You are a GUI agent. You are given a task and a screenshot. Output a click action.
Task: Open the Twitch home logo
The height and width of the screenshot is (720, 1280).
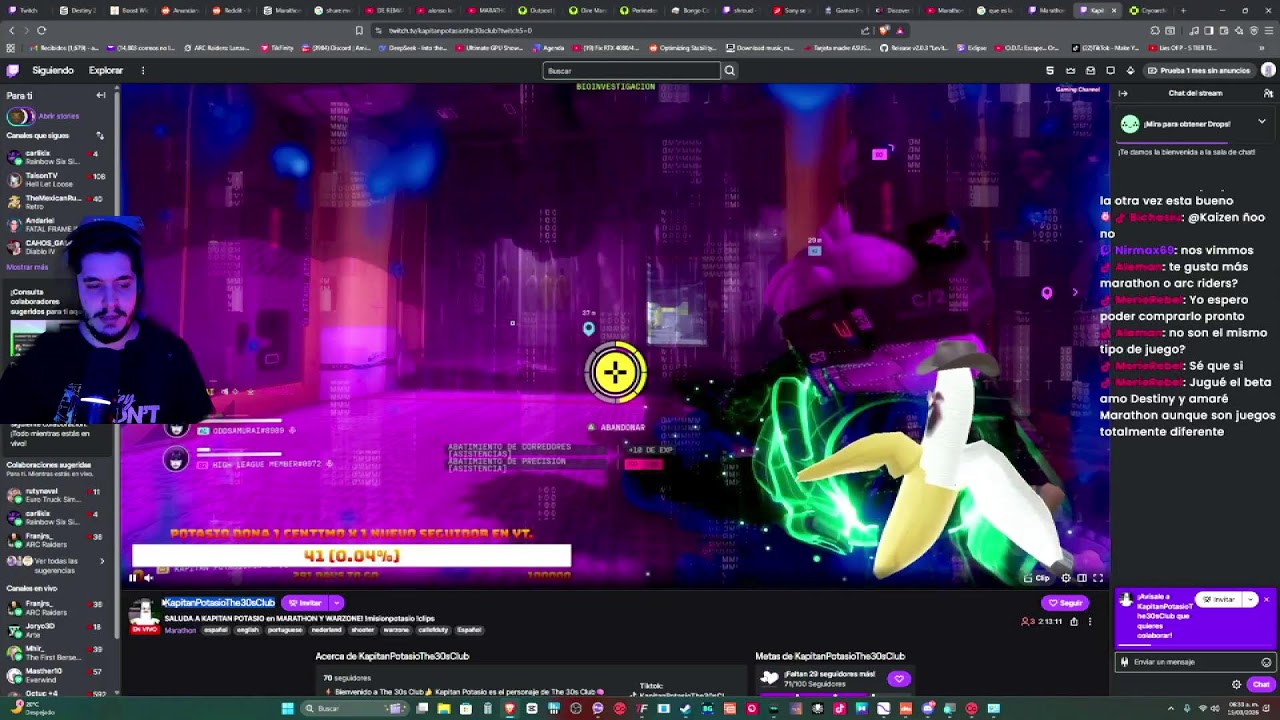(12, 70)
